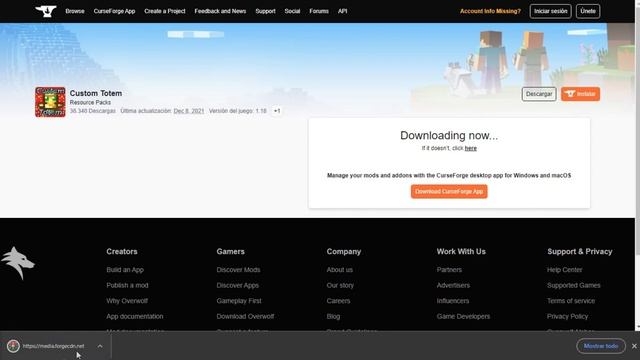Open the Custom Totem project thumbnail
640x360 pixels.
(50, 102)
